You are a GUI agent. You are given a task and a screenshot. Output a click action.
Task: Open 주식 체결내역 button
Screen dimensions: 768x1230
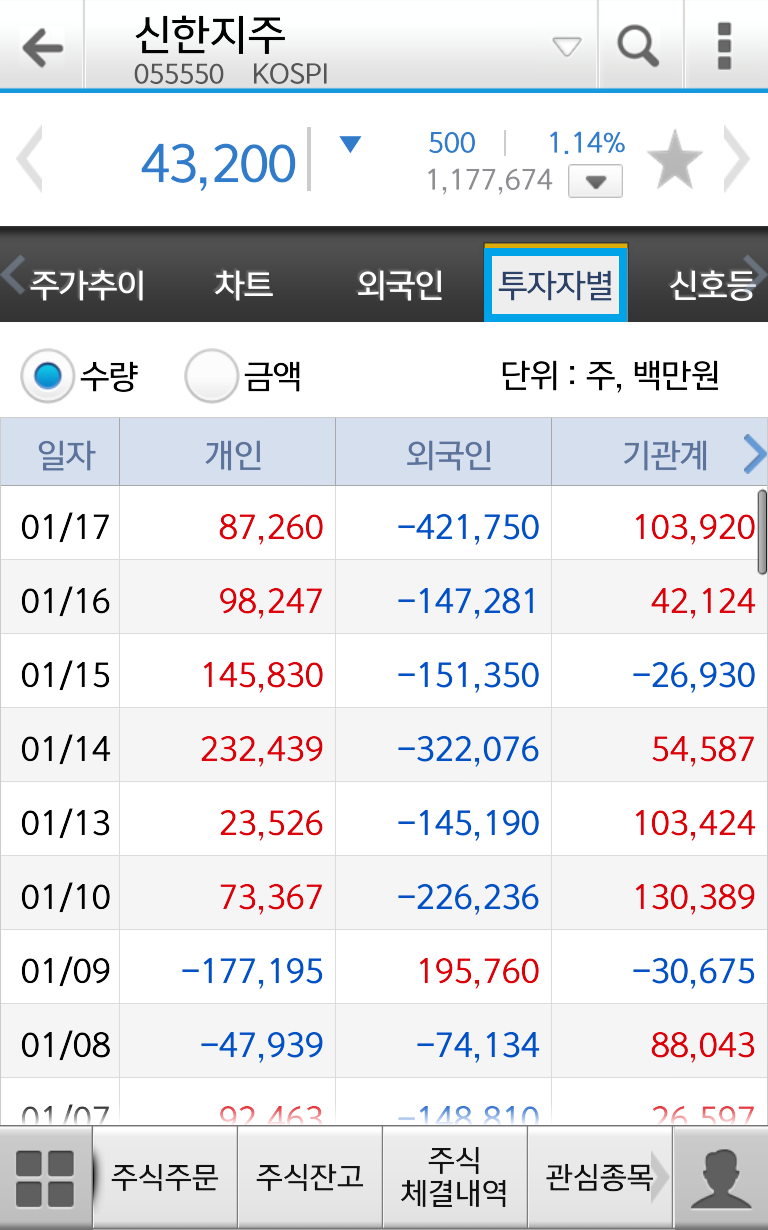pos(455,1177)
